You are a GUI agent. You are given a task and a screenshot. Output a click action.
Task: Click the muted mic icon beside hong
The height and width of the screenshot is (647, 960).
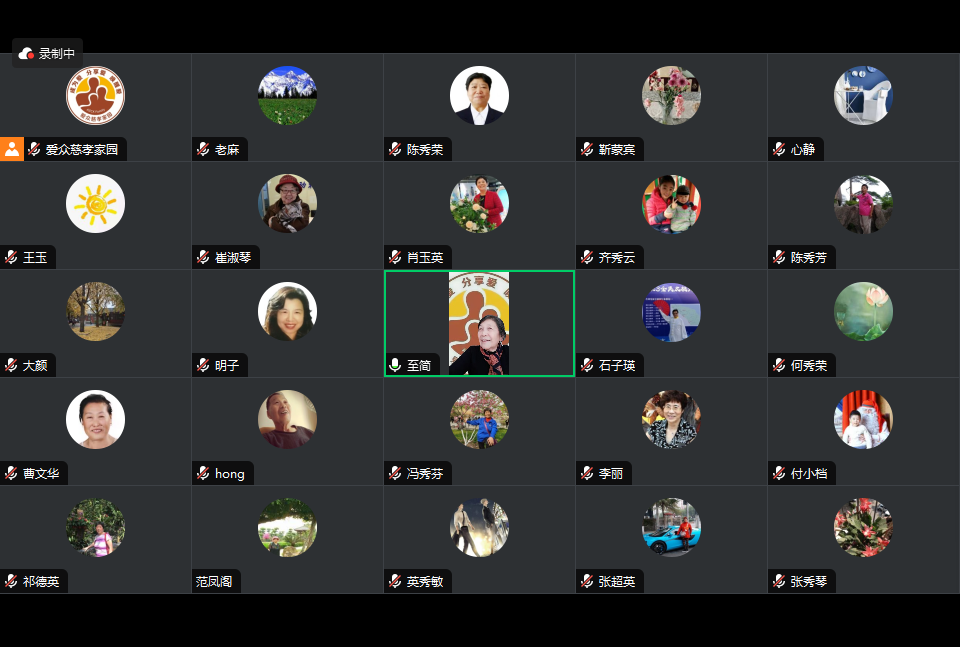click(203, 473)
